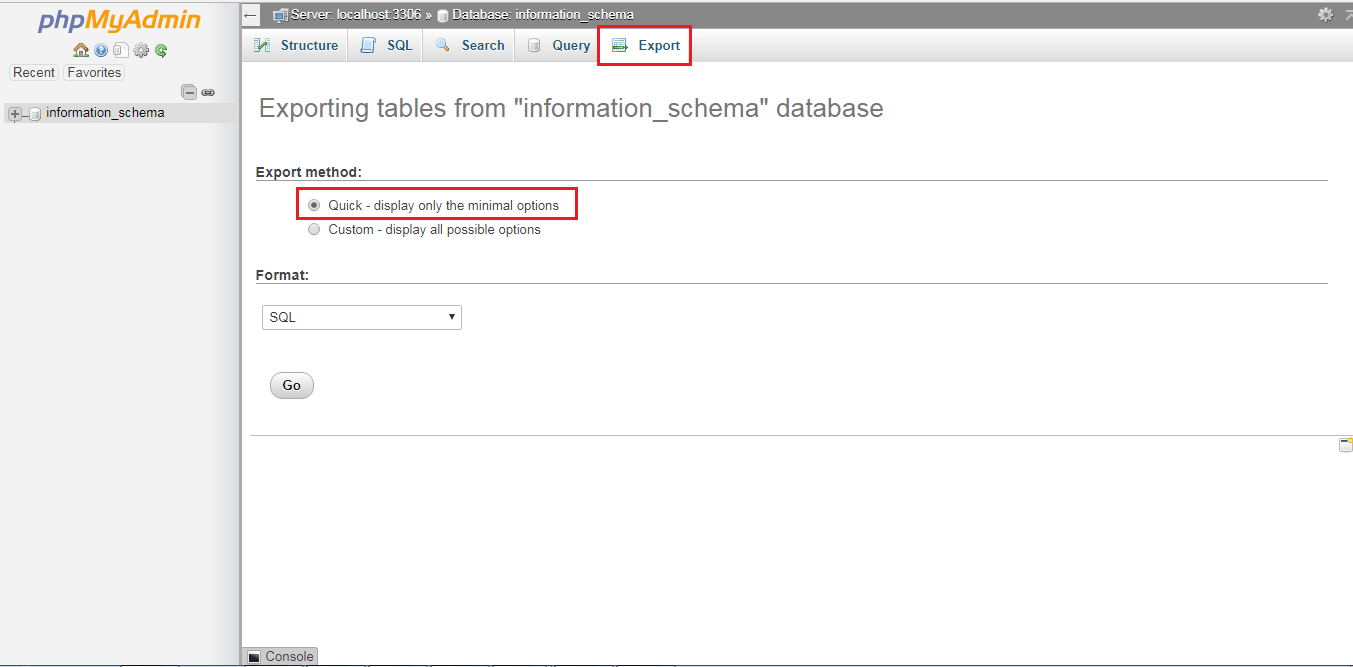Open SQL documentation icon in sidebar

tap(121, 49)
